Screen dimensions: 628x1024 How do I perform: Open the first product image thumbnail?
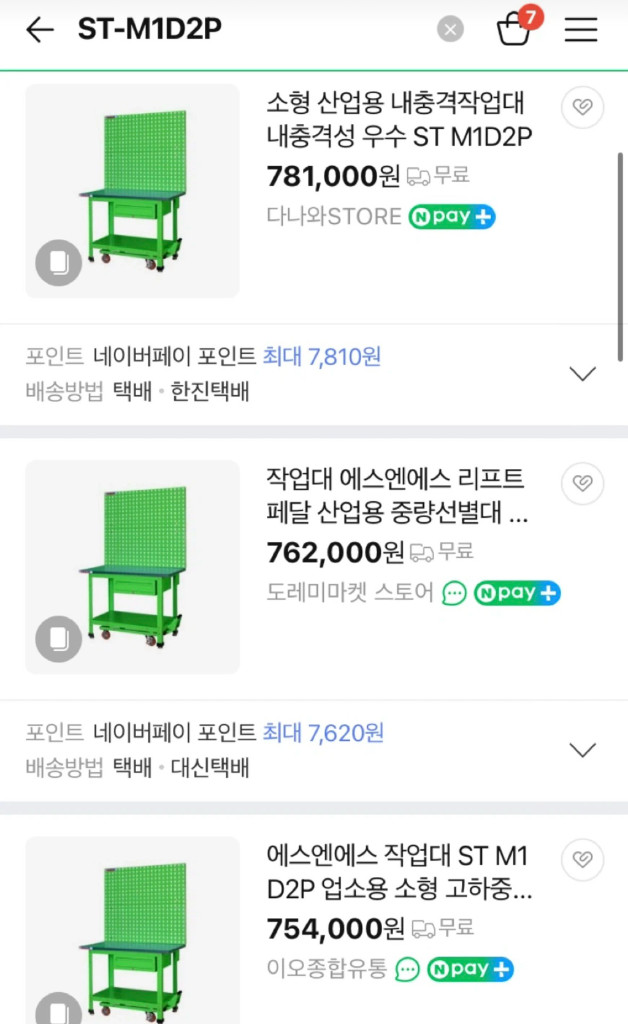pyautogui.click(x=131, y=190)
